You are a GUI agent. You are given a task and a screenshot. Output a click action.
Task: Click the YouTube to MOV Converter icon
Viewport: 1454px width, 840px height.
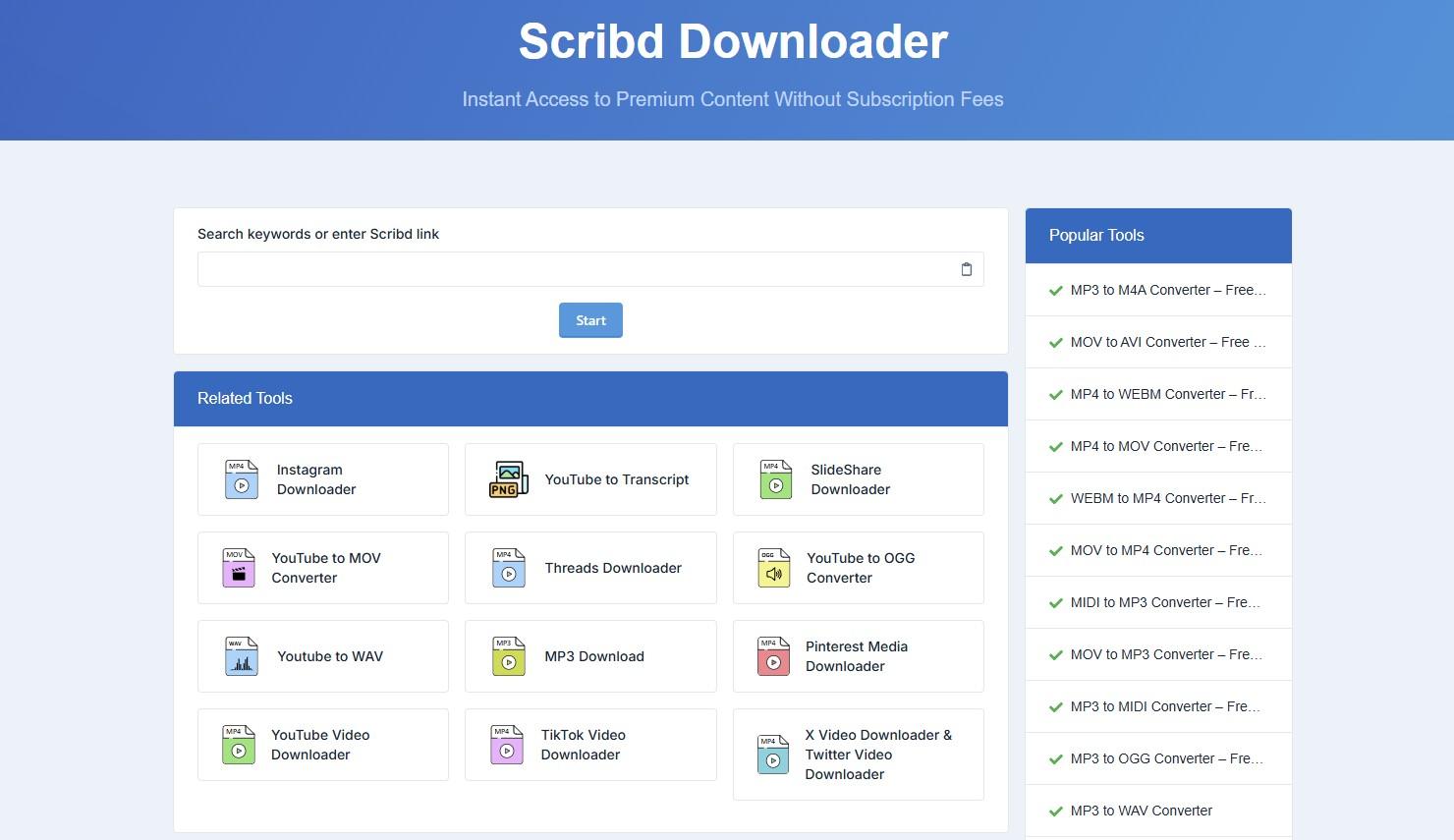coord(239,568)
